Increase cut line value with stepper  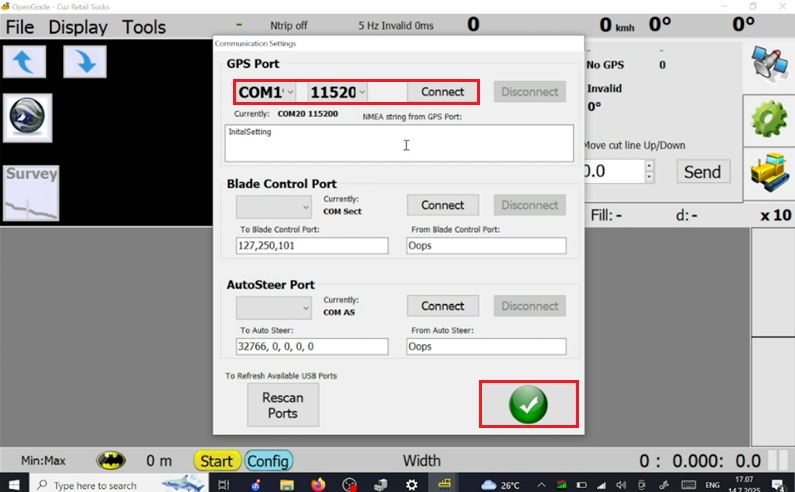pyautogui.click(x=649, y=165)
